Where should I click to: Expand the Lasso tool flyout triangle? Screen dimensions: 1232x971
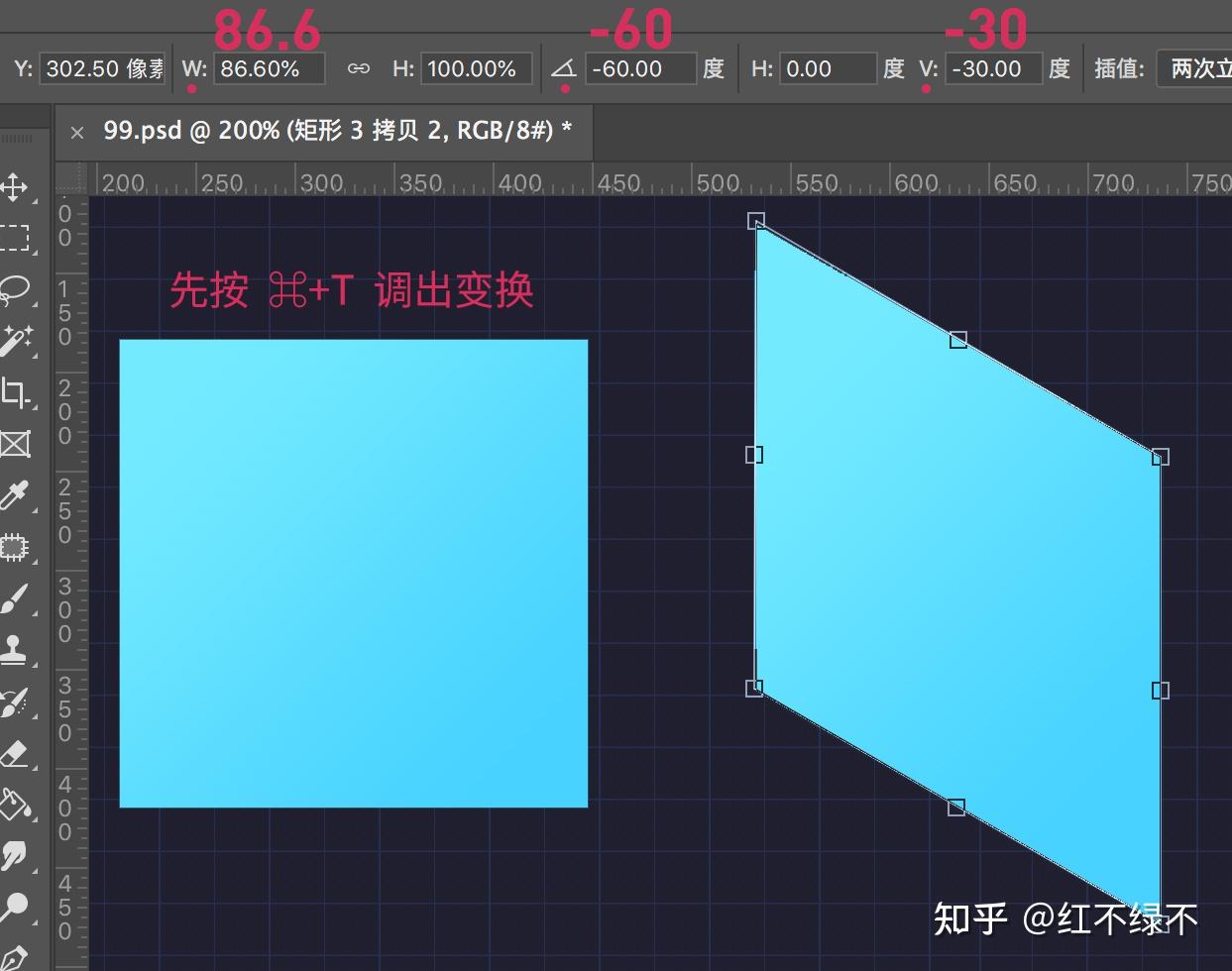[x=38, y=305]
